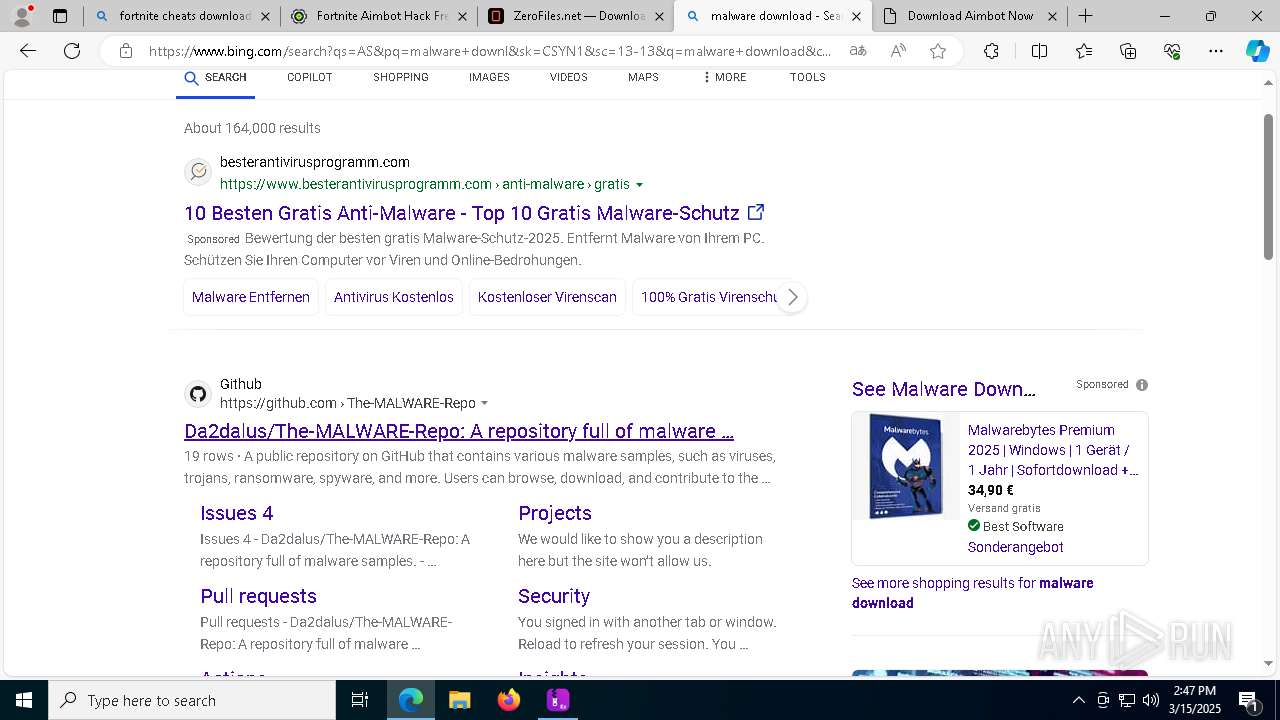Image resolution: width=1280 pixels, height=720 pixels.
Task: Switch to Download Aimbot Now tab
Action: click(x=959, y=16)
